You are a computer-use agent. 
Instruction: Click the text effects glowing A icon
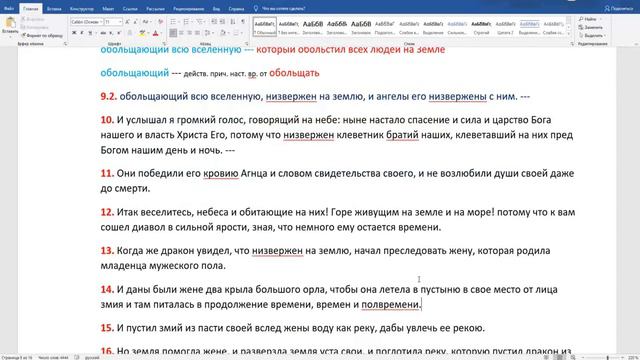pos(130,33)
